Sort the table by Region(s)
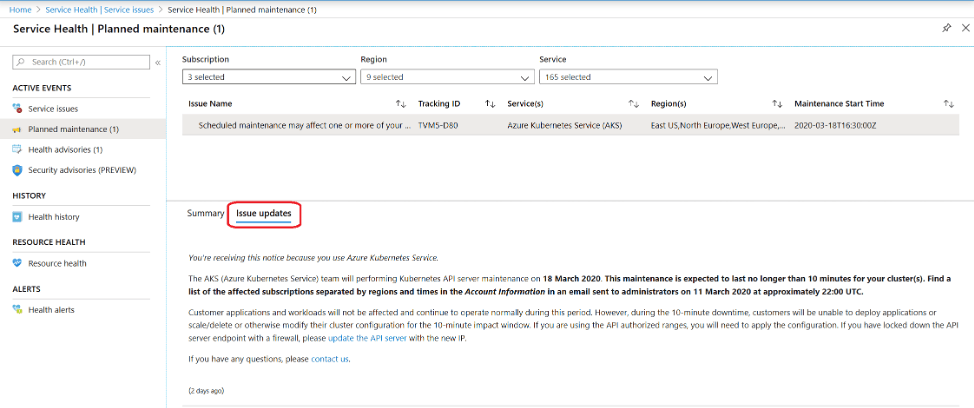The image size is (974, 408). [x=777, y=104]
